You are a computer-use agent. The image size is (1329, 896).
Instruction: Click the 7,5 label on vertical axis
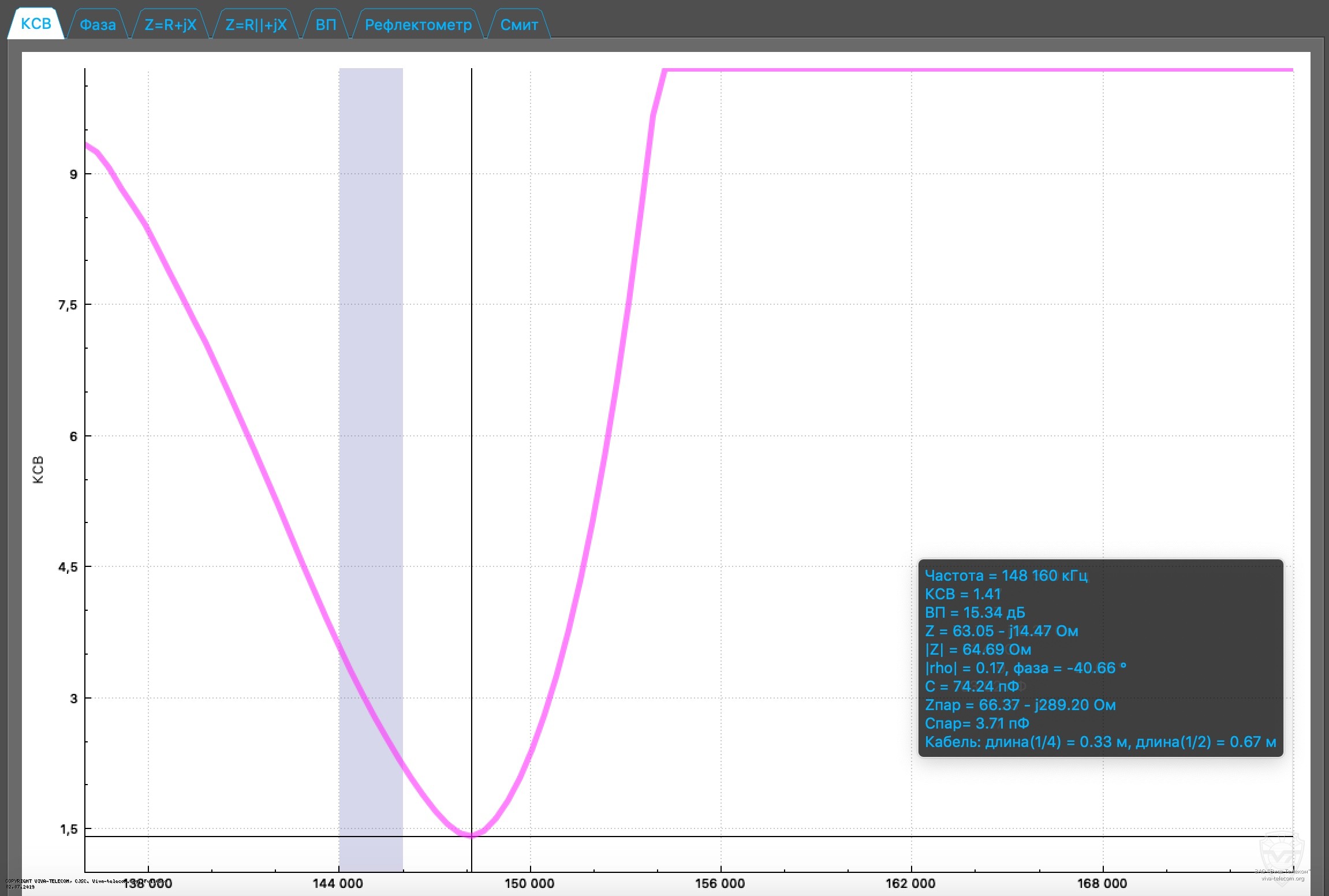point(68,305)
